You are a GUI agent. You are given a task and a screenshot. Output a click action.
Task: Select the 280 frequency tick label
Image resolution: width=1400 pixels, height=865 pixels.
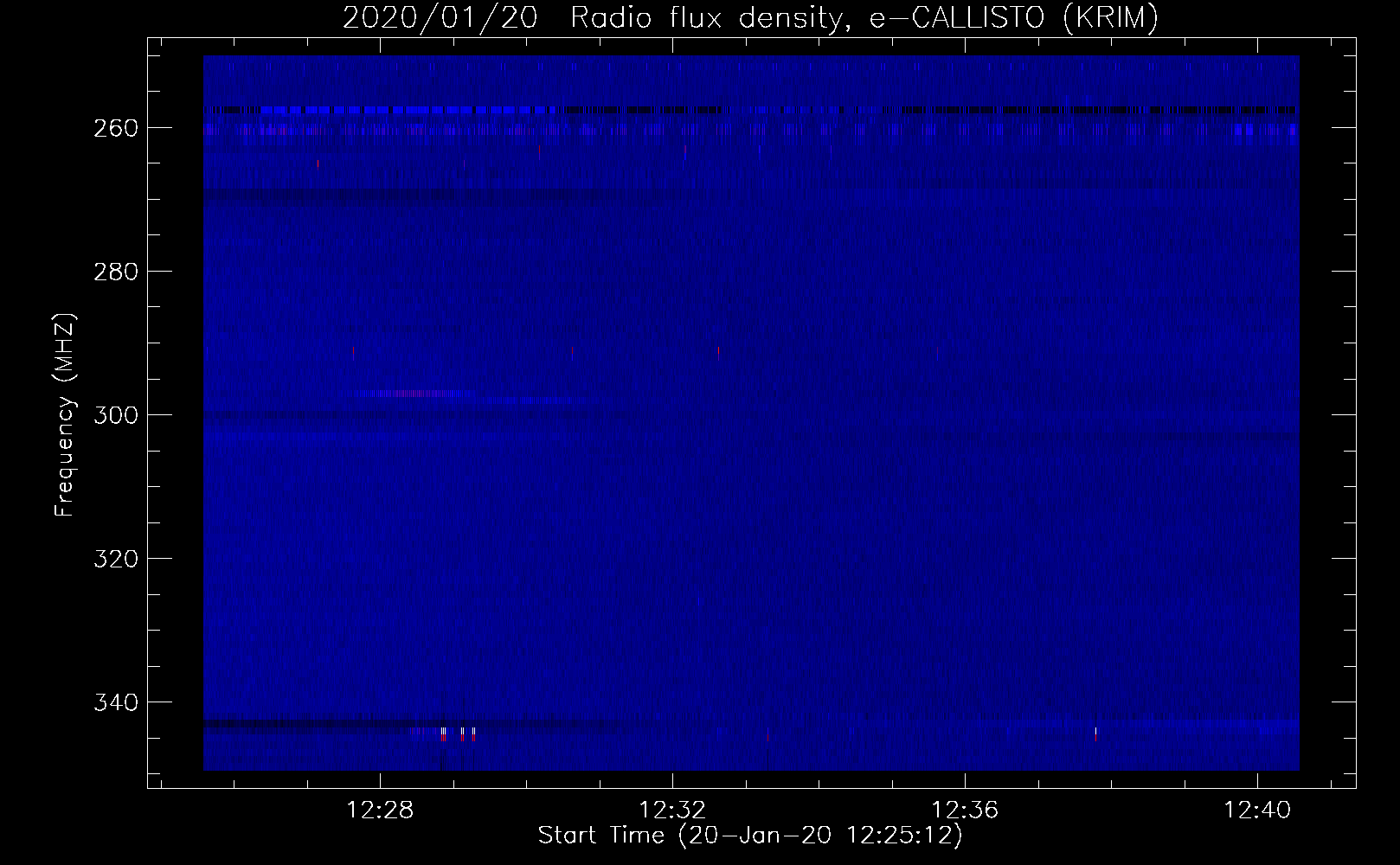click(115, 272)
